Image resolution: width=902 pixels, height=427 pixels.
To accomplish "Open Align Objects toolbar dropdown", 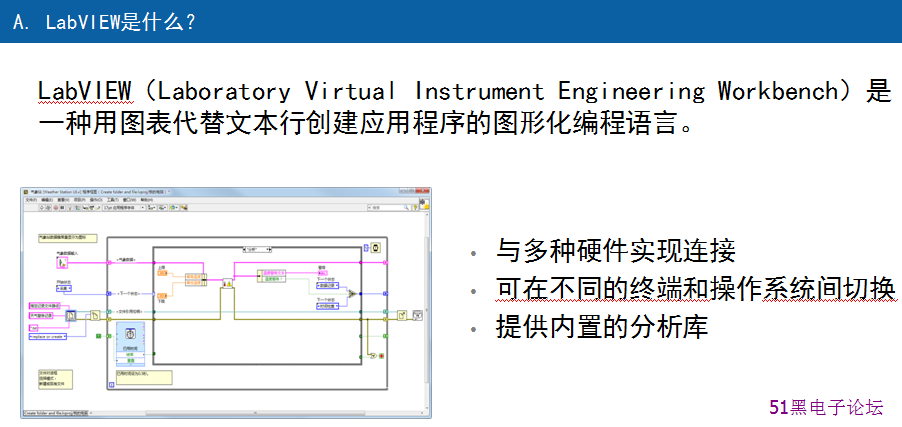I will click(151, 208).
